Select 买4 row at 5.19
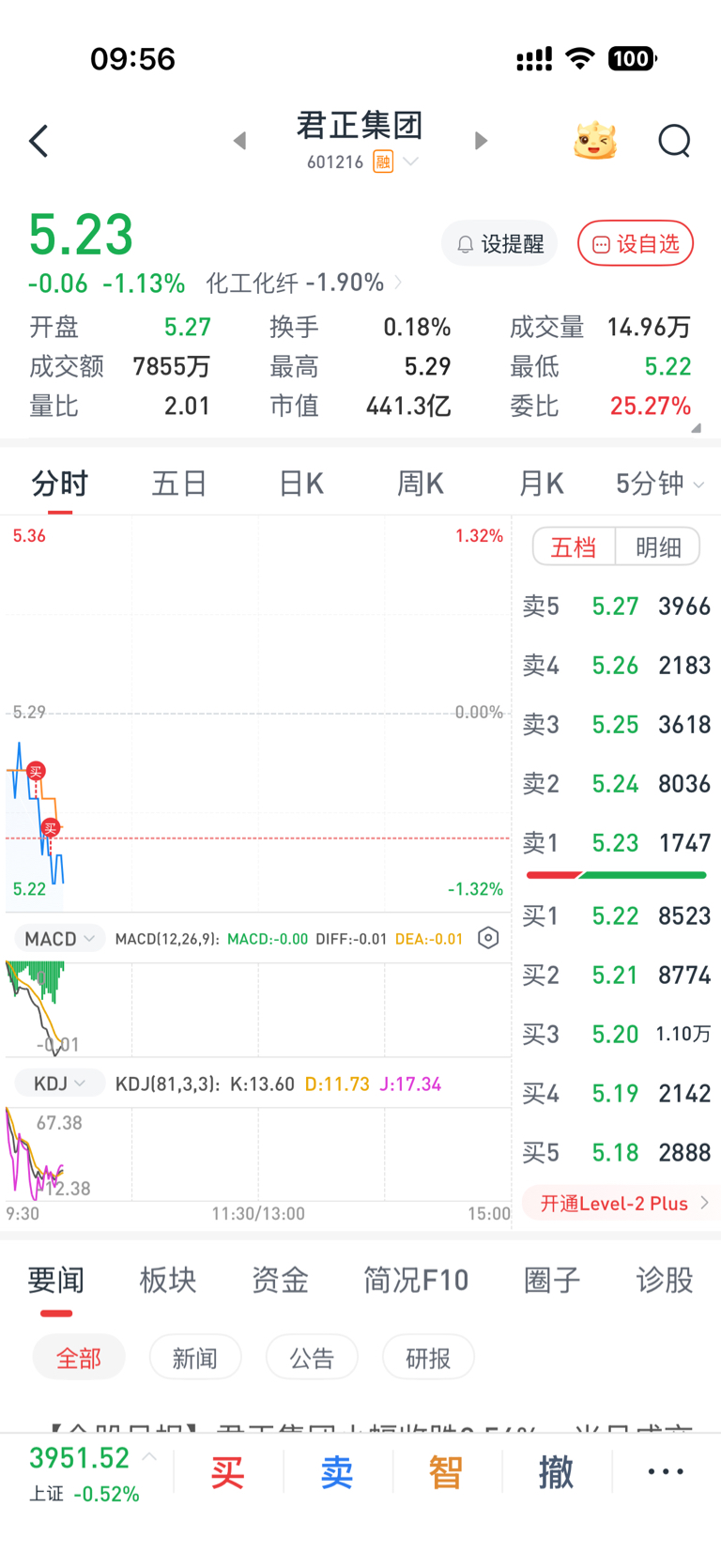The height and width of the screenshot is (1568, 721). pos(617,1094)
